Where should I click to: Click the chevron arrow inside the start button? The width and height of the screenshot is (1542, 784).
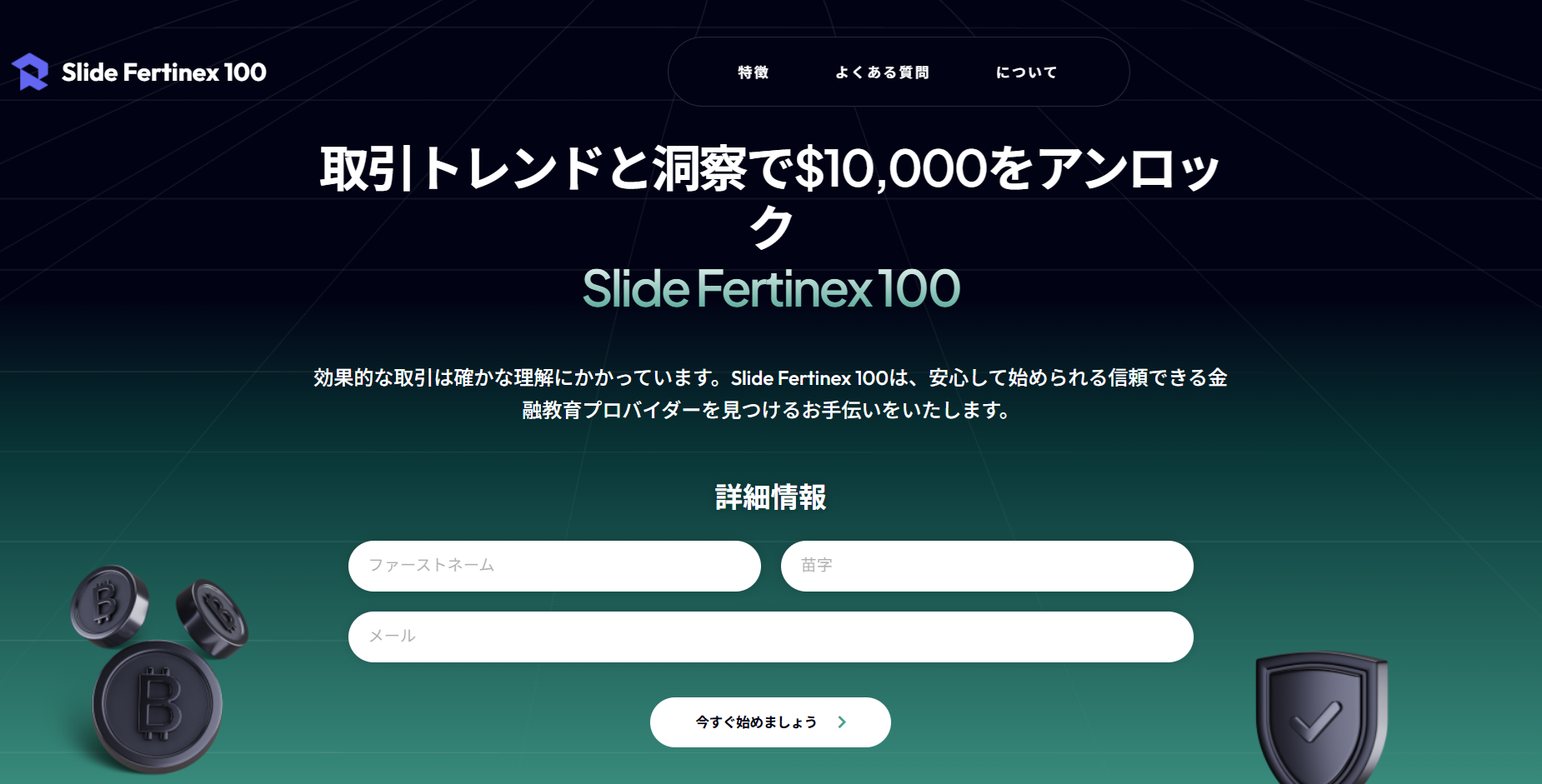tap(842, 722)
